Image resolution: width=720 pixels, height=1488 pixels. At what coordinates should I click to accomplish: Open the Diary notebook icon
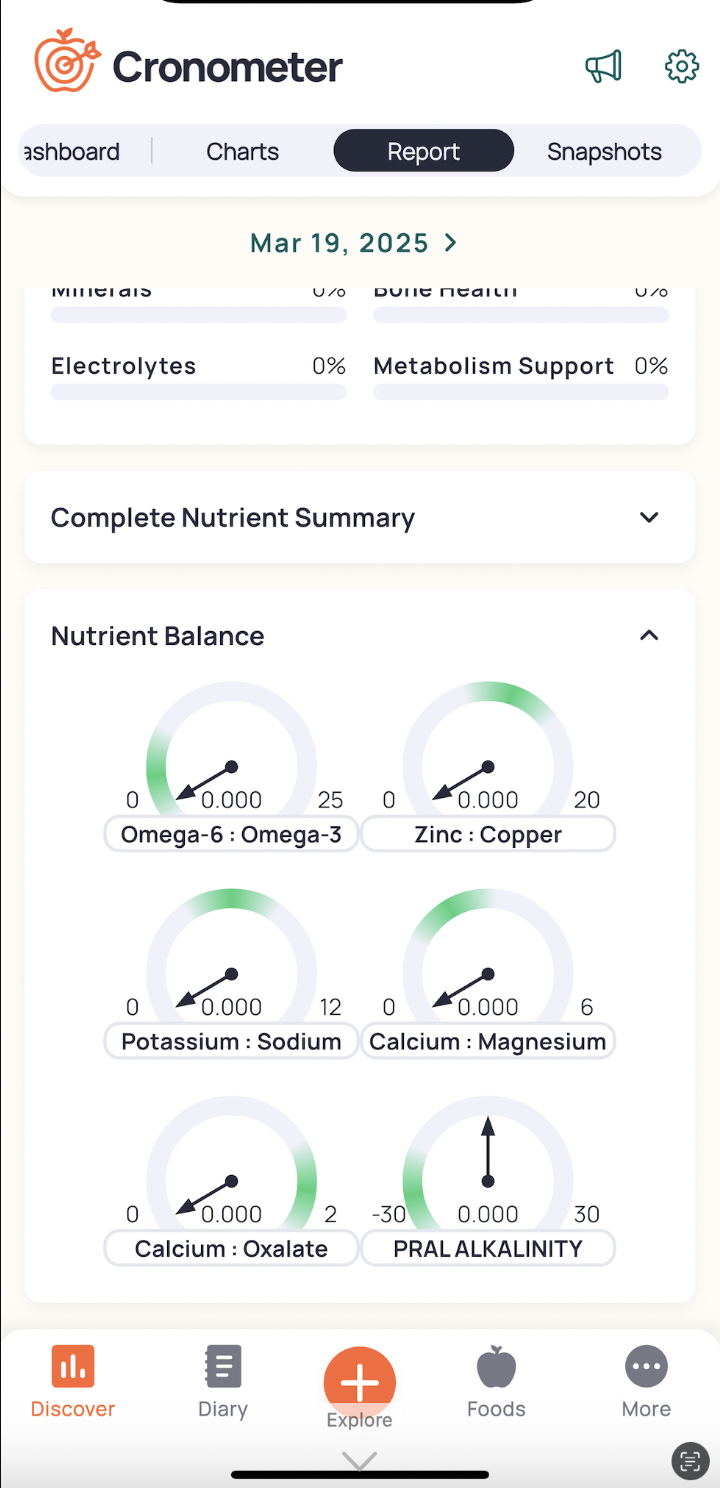(x=222, y=1367)
